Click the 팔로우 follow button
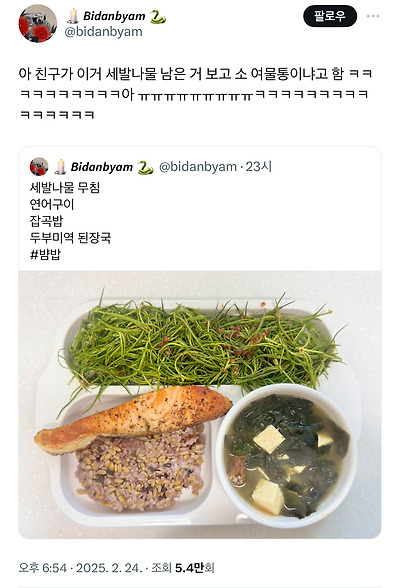Screen dimensions: 400x588 330,16
